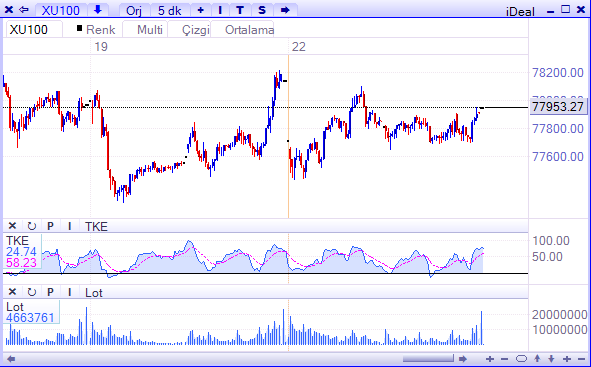Click the Ortalama button

click(x=249, y=30)
